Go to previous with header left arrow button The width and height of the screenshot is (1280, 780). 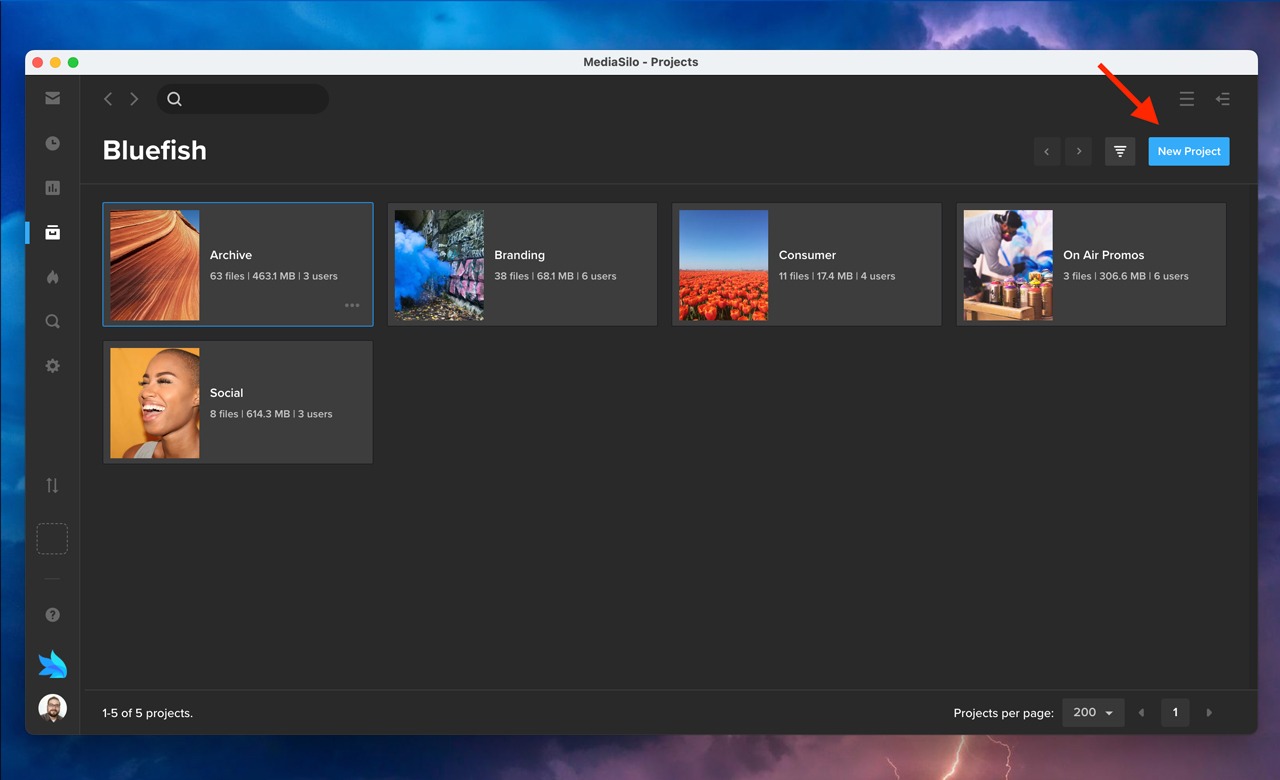[x=1047, y=152]
